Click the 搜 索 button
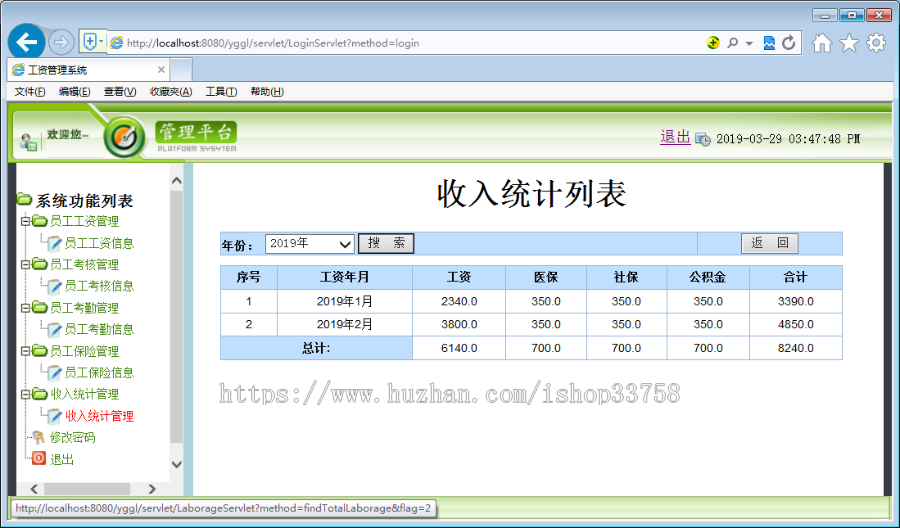The width and height of the screenshot is (900, 528). tap(386, 243)
